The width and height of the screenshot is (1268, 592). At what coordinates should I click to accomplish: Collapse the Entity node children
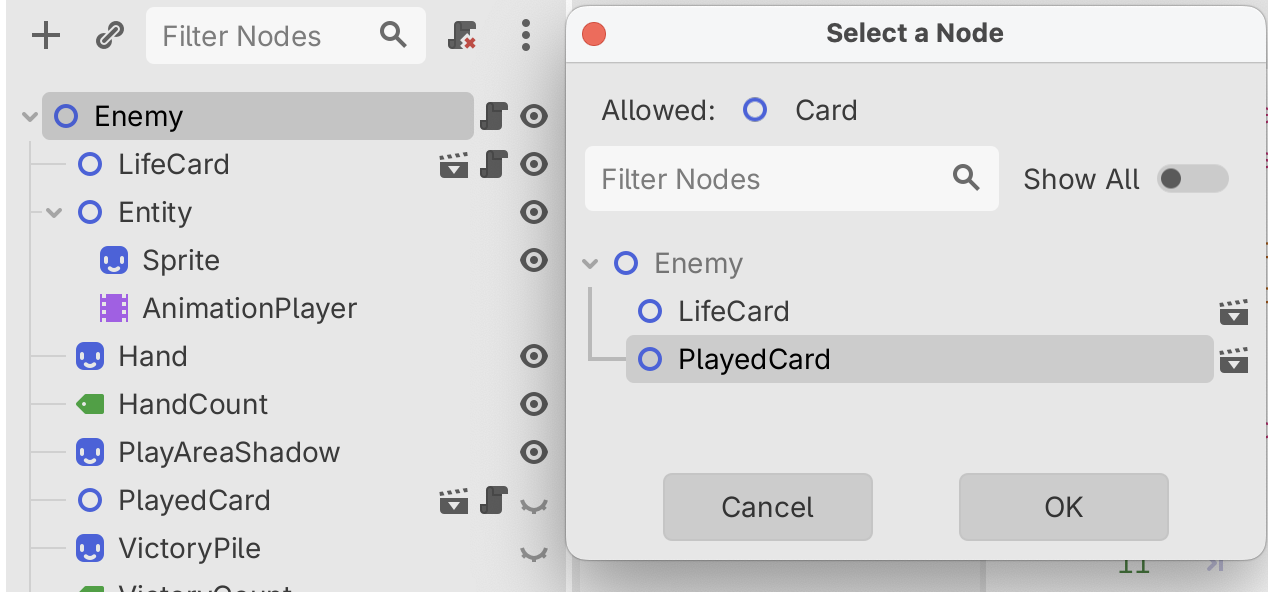(x=53, y=213)
